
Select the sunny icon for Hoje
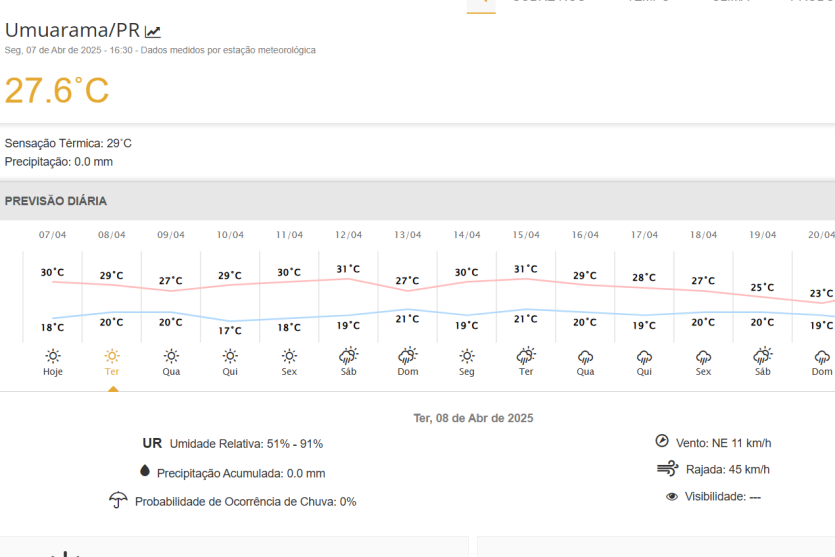pos(53,355)
